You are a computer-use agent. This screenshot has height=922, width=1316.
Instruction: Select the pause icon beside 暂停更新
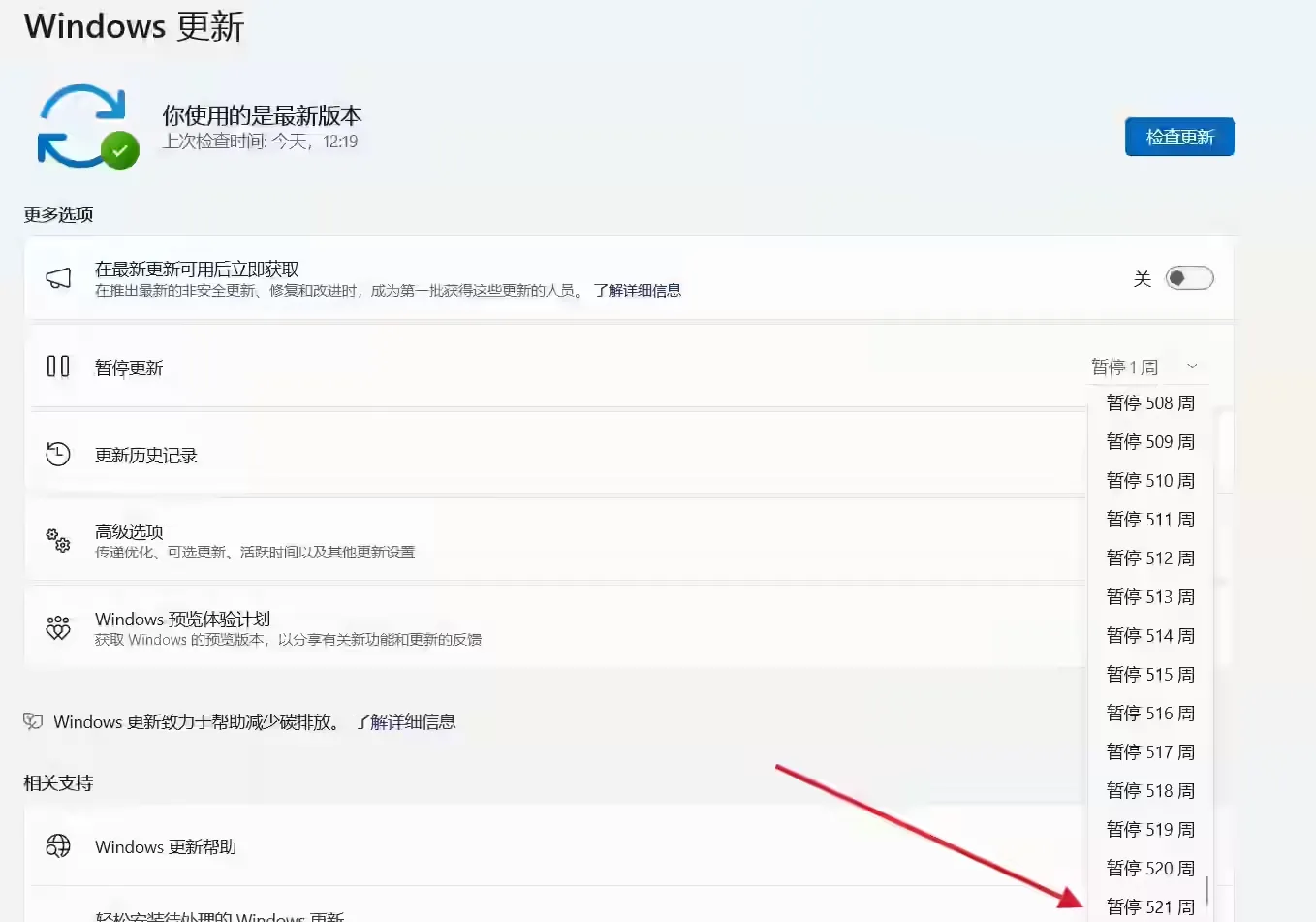pyautogui.click(x=58, y=366)
